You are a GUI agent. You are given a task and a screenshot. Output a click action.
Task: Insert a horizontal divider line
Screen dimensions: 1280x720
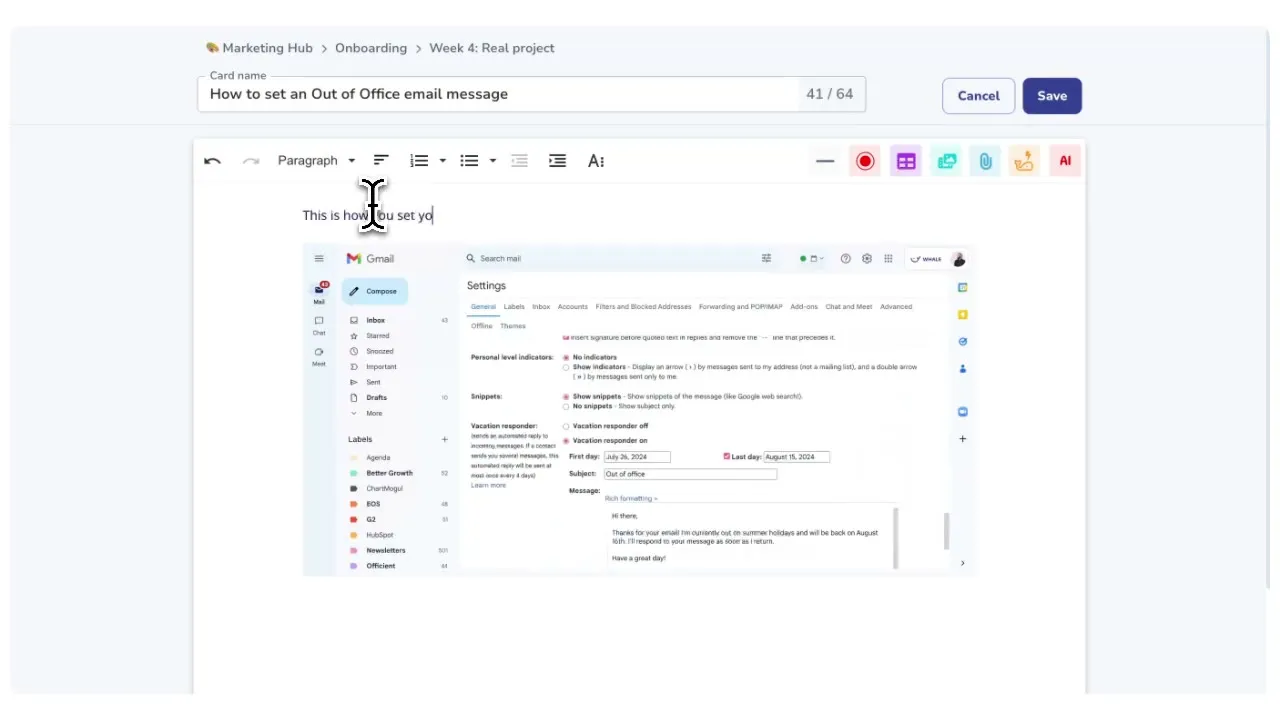[x=825, y=161]
